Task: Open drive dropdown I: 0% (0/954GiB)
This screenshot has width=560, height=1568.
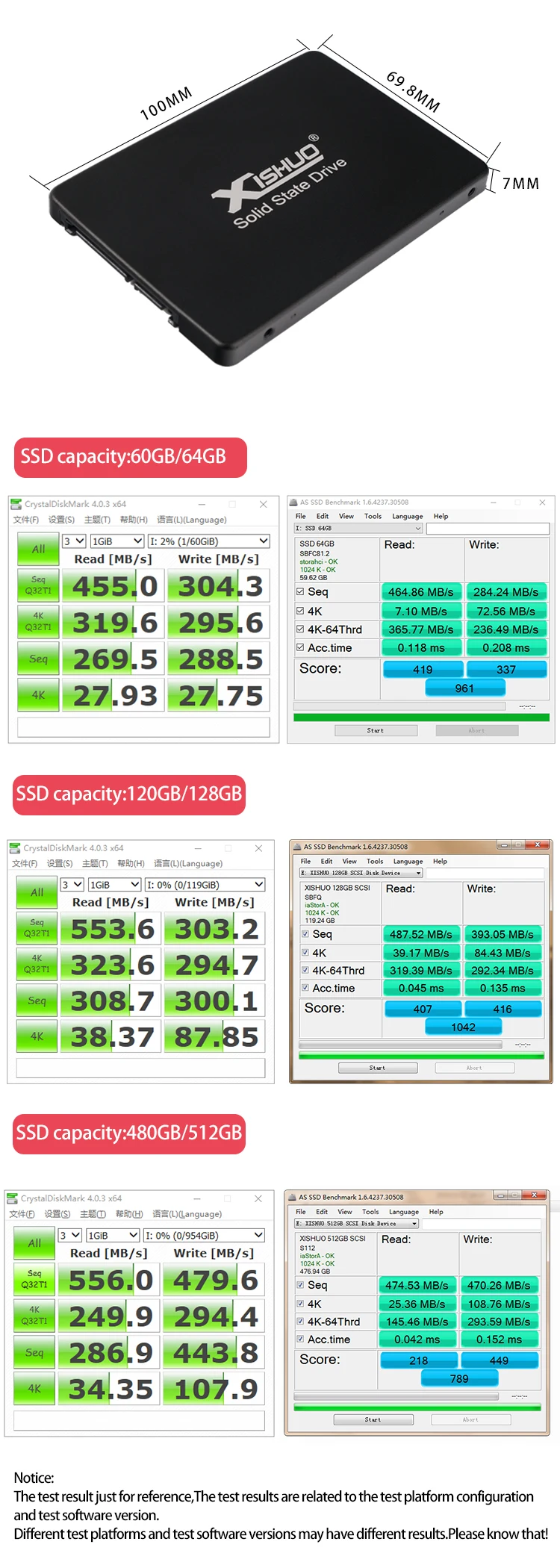Action: click(204, 1236)
